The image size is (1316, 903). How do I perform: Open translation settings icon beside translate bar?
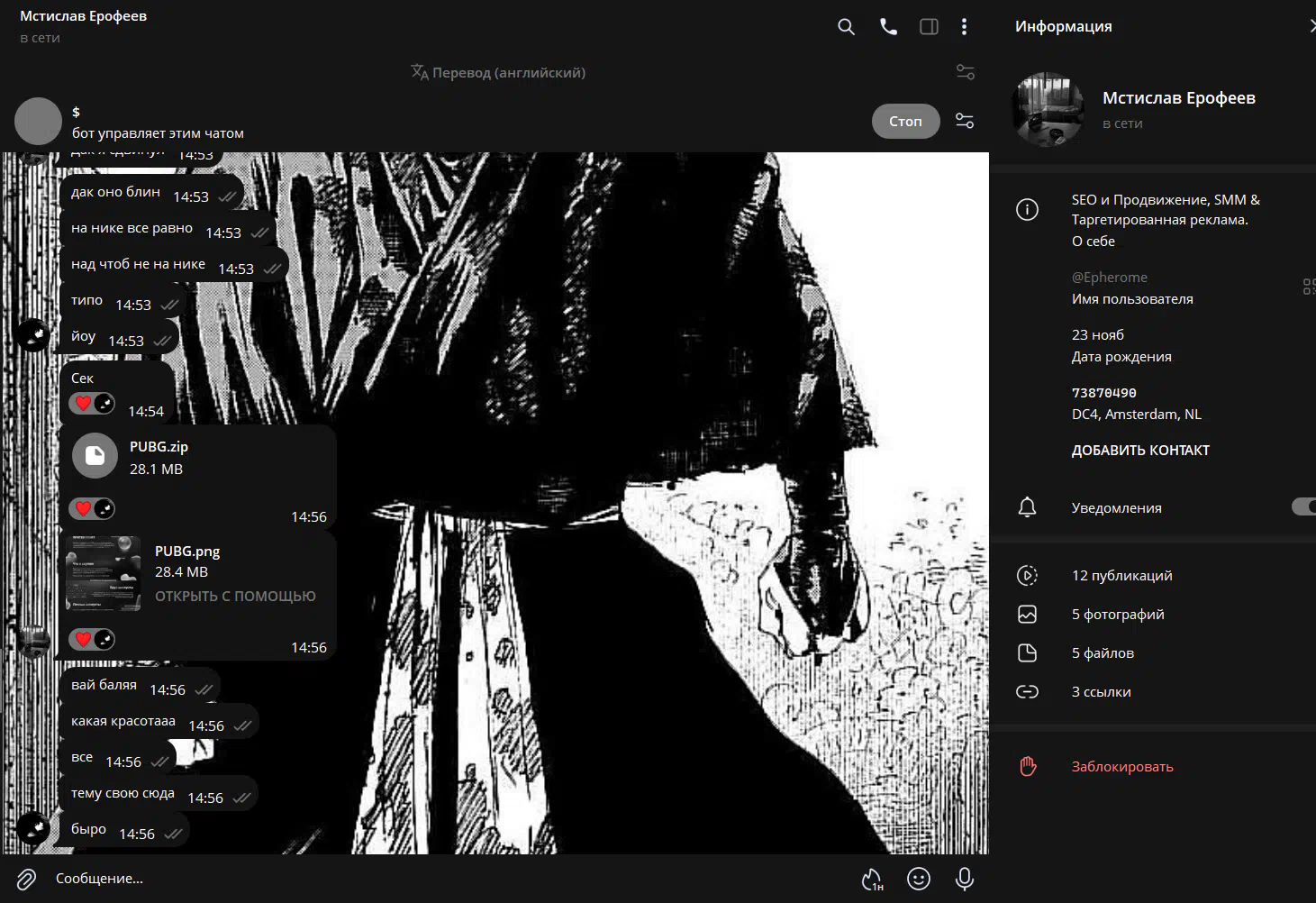click(x=965, y=72)
